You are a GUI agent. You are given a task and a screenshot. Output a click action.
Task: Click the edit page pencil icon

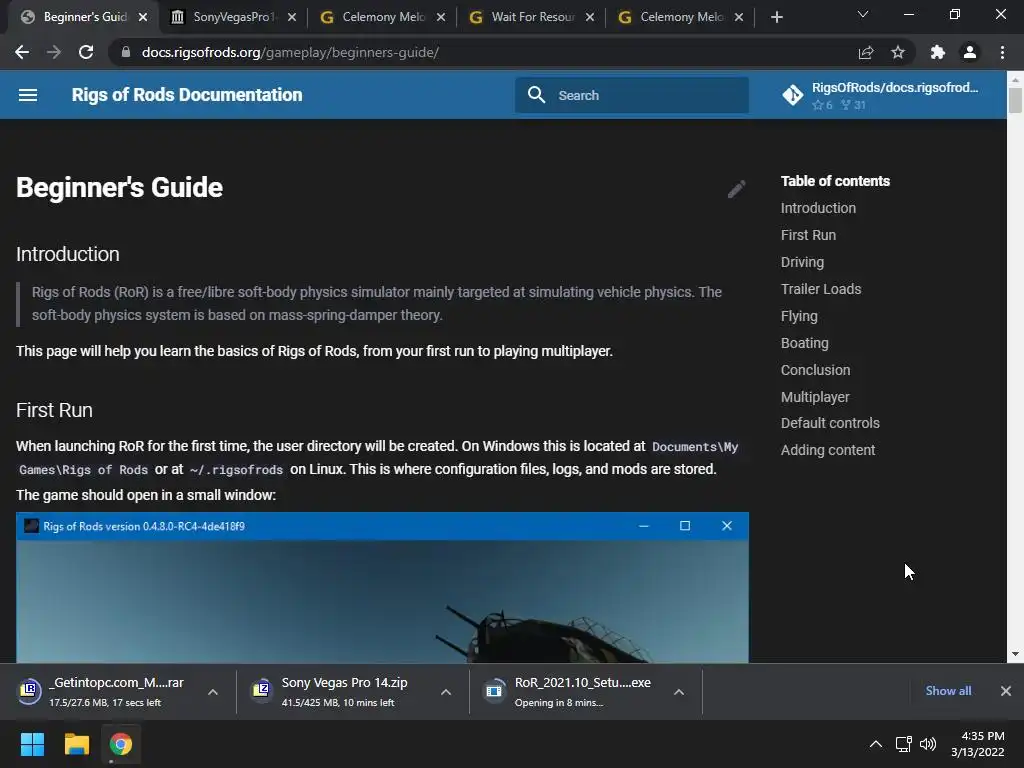click(x=736, y=189)
